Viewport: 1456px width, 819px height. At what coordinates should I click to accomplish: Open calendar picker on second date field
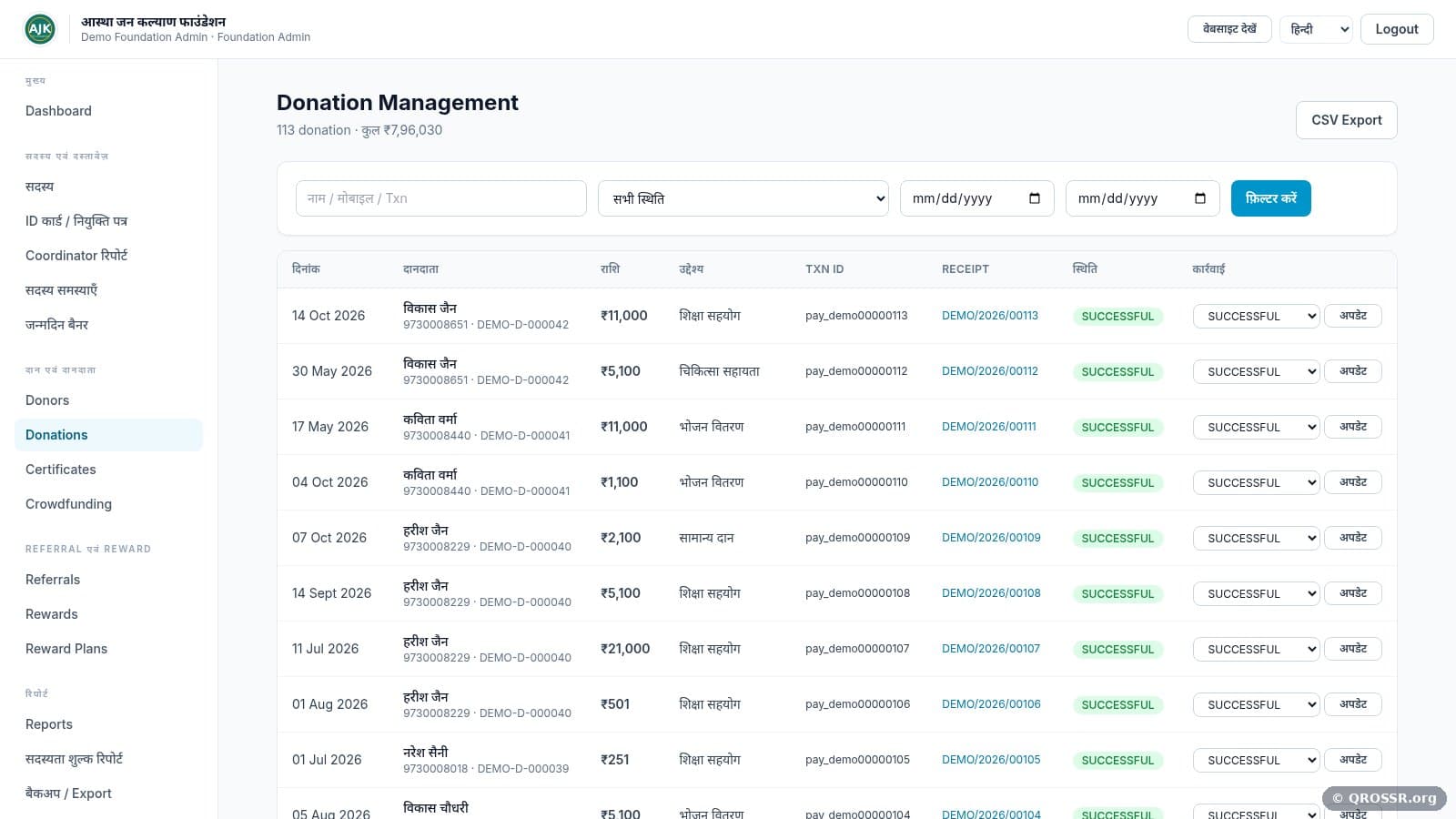[x=1199, y=198]
